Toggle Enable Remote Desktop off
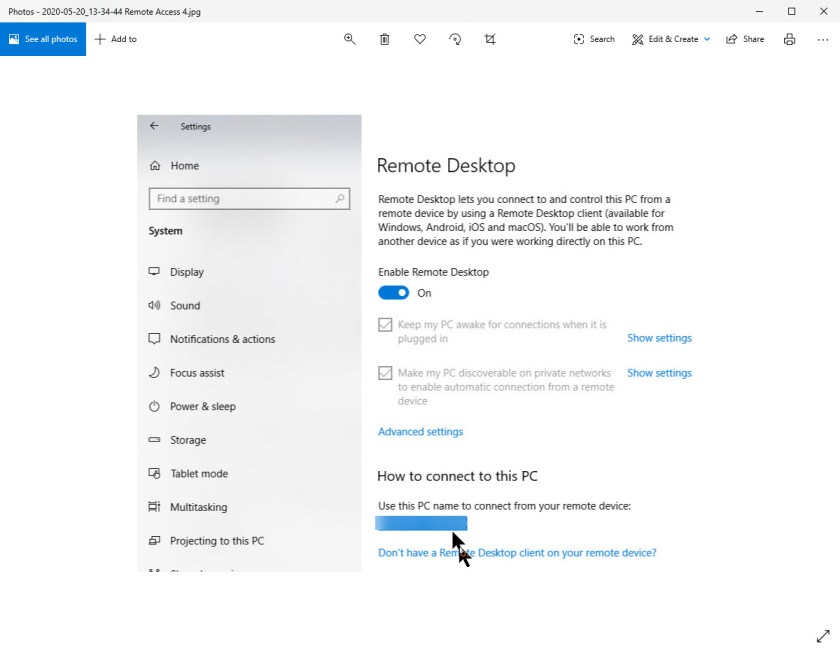This screenshot has width=840, height=653. [x=394, y=292]
